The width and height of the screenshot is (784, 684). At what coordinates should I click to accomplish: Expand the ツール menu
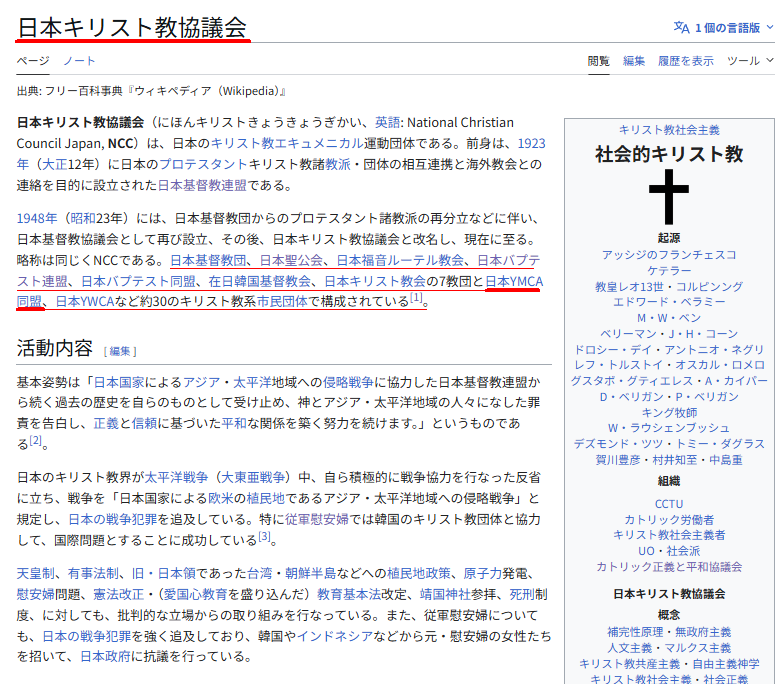pos(750,61)
